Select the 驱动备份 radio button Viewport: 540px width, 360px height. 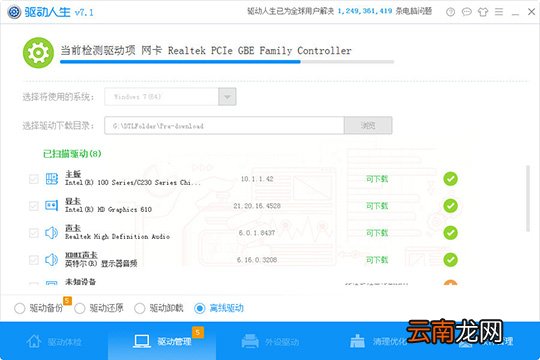coord(20,308)
